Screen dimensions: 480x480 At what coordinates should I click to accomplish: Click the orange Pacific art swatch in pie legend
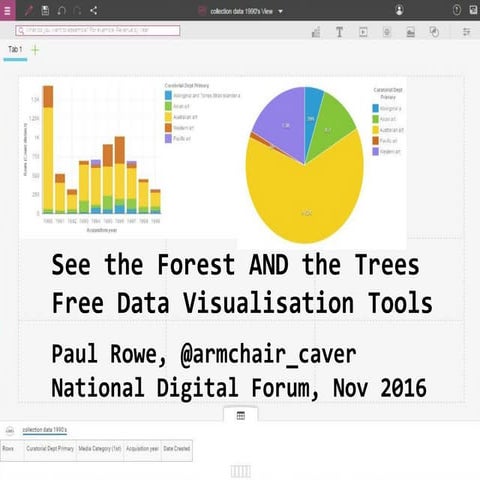point(376,141)
